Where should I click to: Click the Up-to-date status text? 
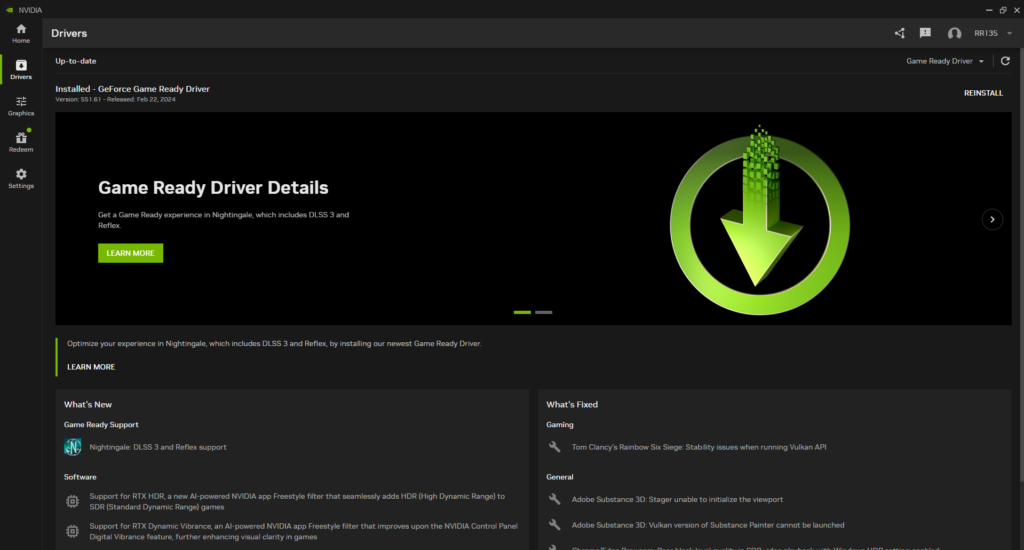pos(76,61)
